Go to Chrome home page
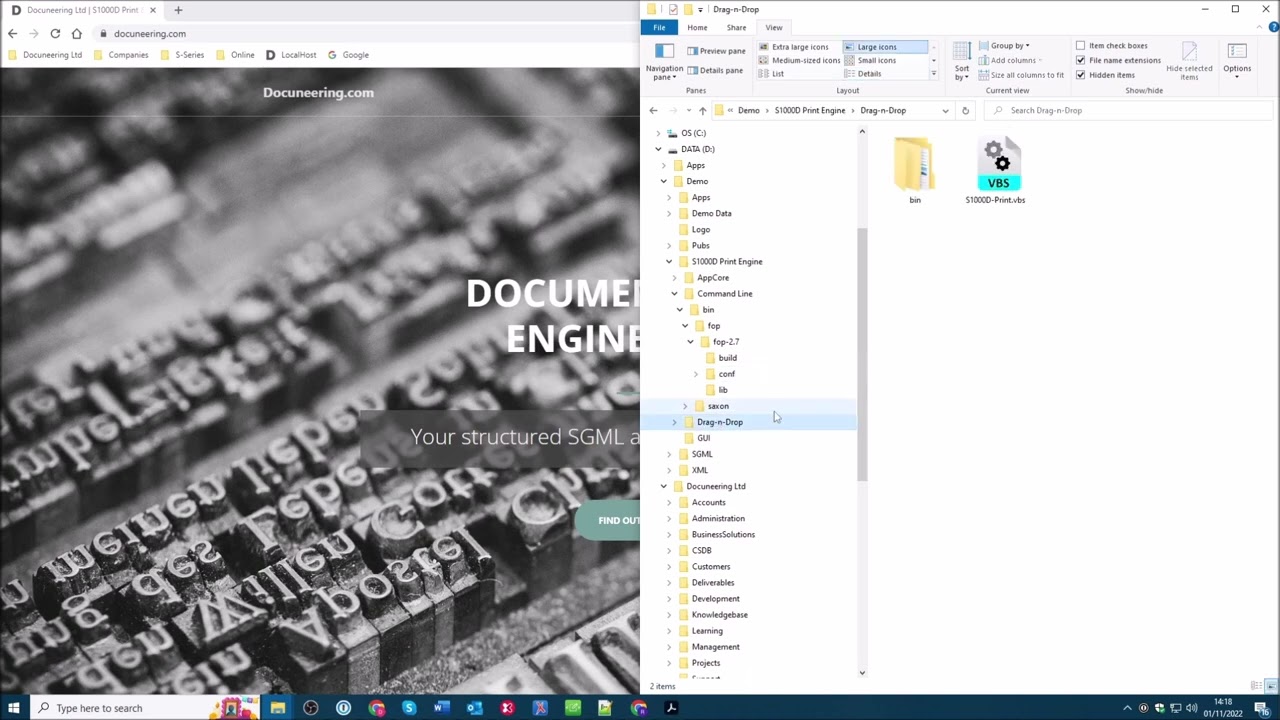Image resolution: width=1280 pixels, height=720 pixels. [x=76, y=33]
